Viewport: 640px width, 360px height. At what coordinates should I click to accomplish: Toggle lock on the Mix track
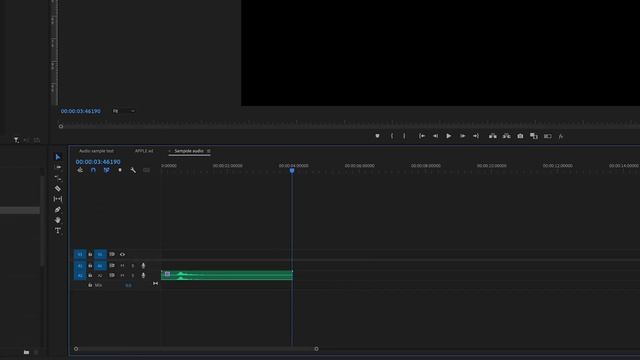click(90, 285)
